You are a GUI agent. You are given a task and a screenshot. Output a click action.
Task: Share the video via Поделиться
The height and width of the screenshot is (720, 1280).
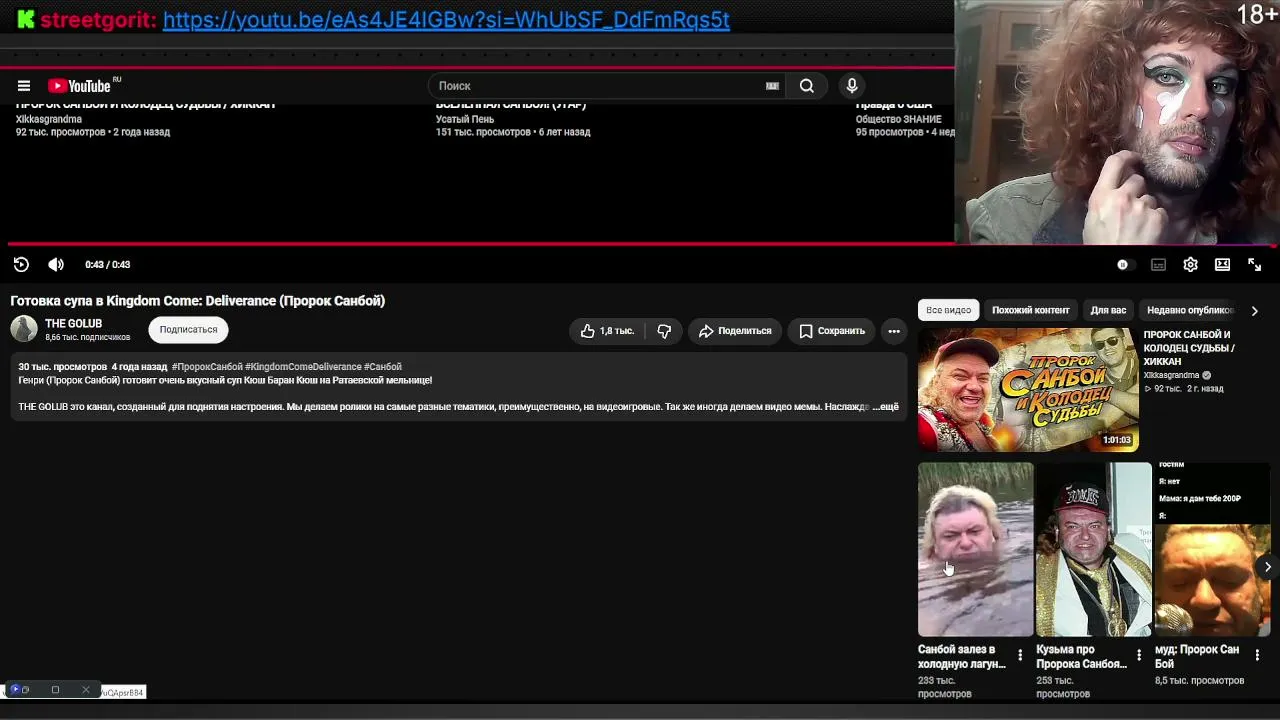pyautogui.click(x=735, y=331)
